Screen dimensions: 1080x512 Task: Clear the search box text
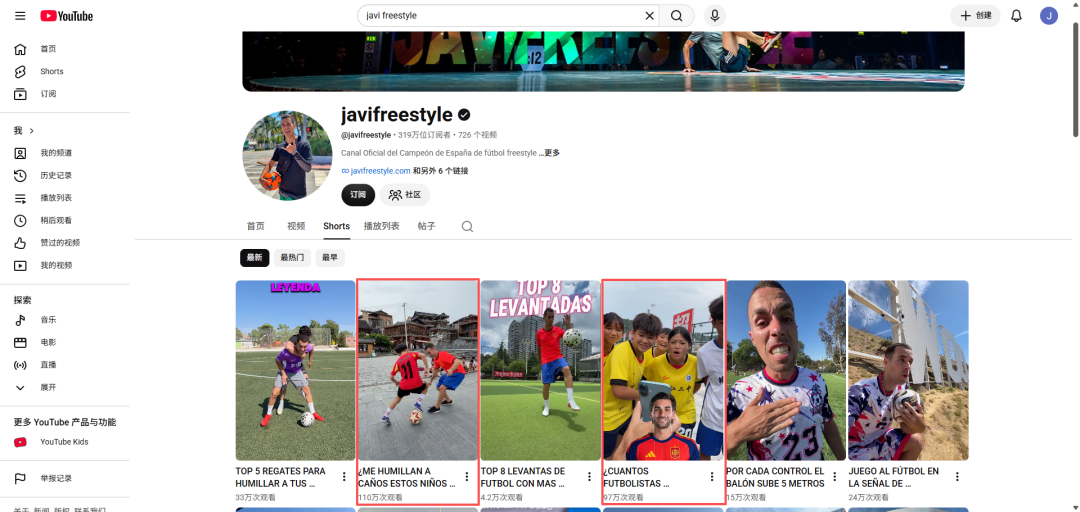tap(649, 16)
